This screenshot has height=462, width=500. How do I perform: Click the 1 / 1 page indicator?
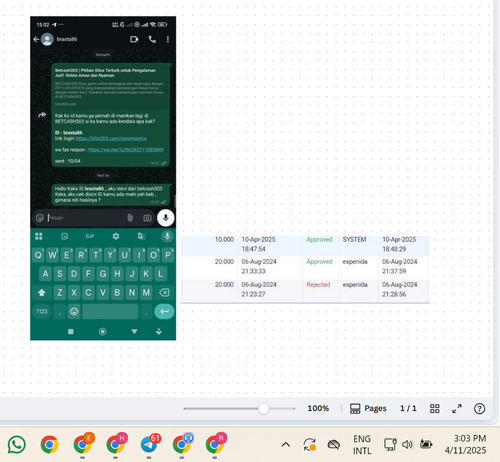click(408, 408)
